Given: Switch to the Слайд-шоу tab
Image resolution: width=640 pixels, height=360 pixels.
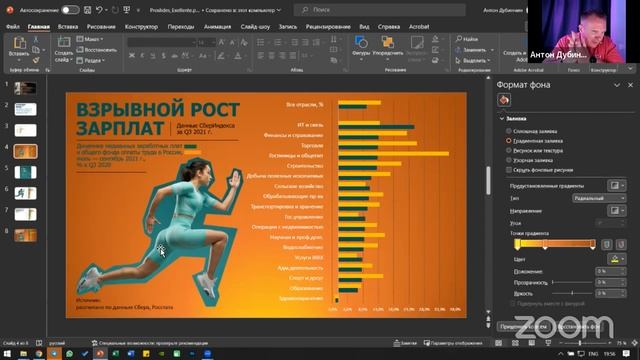Looking at the screenshot, I should (255, 27).
